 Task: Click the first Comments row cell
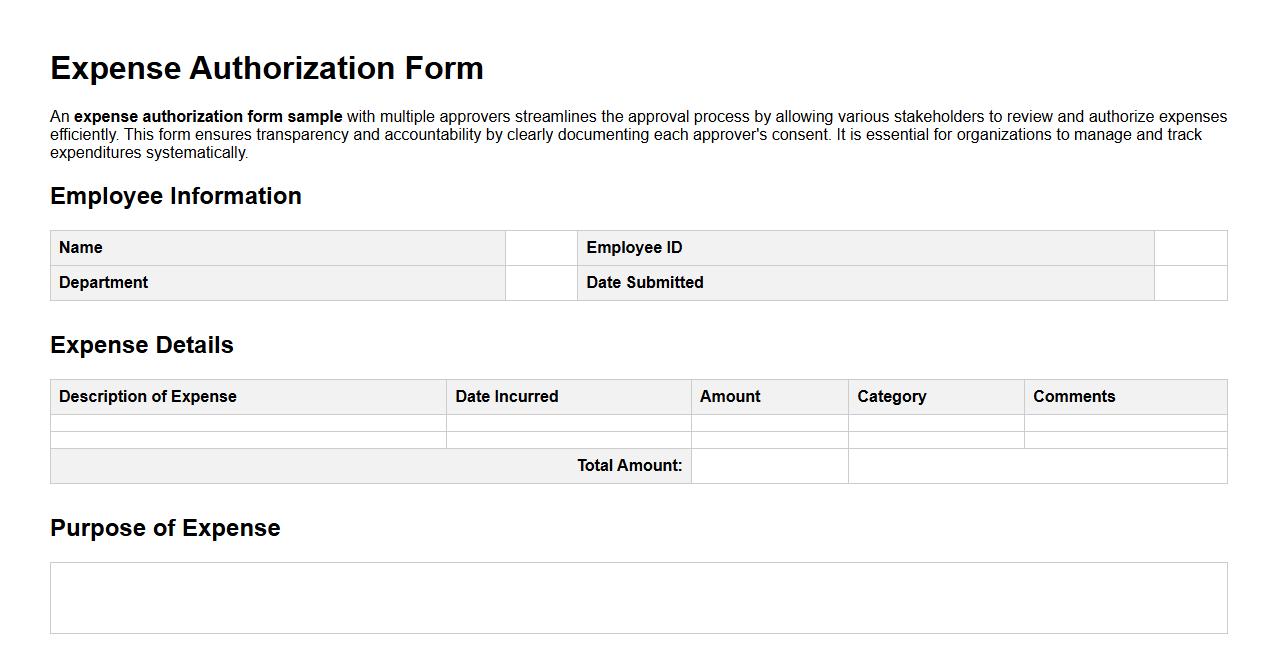(x=1125, y=423)
